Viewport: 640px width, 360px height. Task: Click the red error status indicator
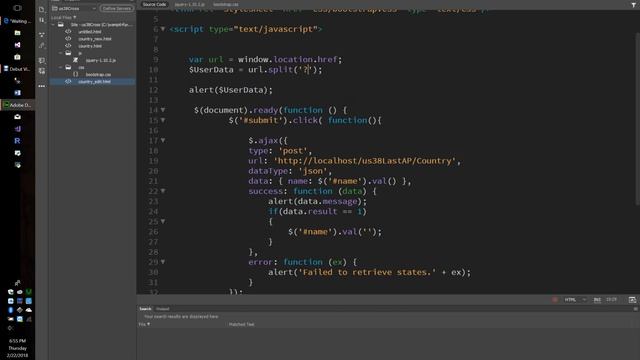click(555, 300)
